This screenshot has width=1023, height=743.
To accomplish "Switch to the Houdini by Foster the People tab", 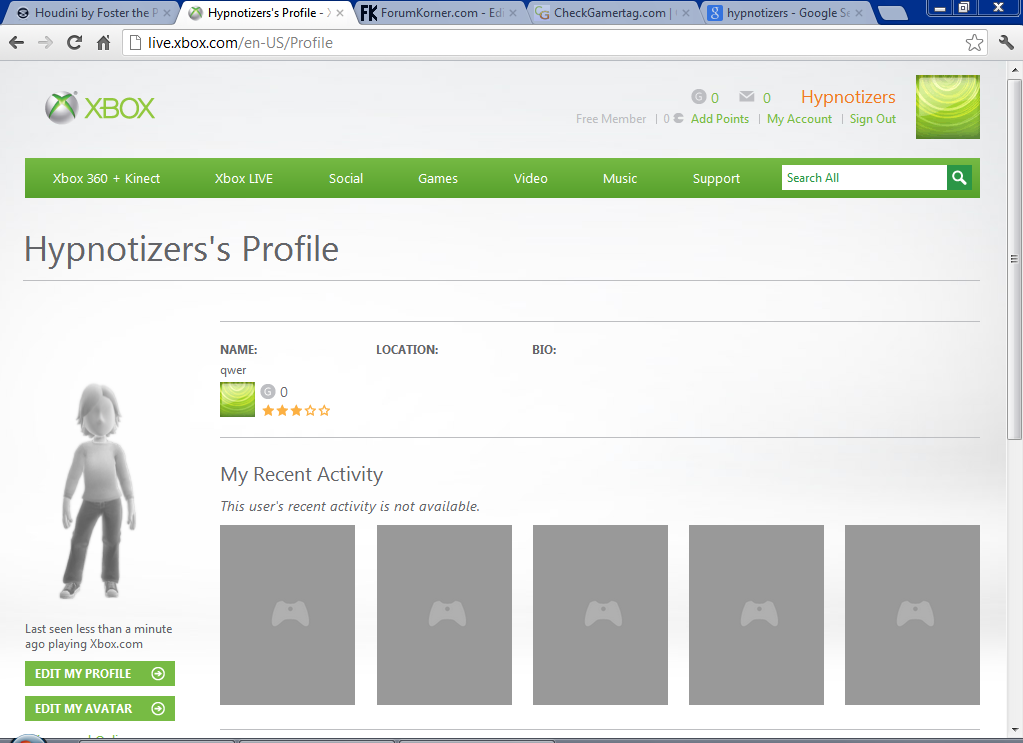I will point(89,13).
